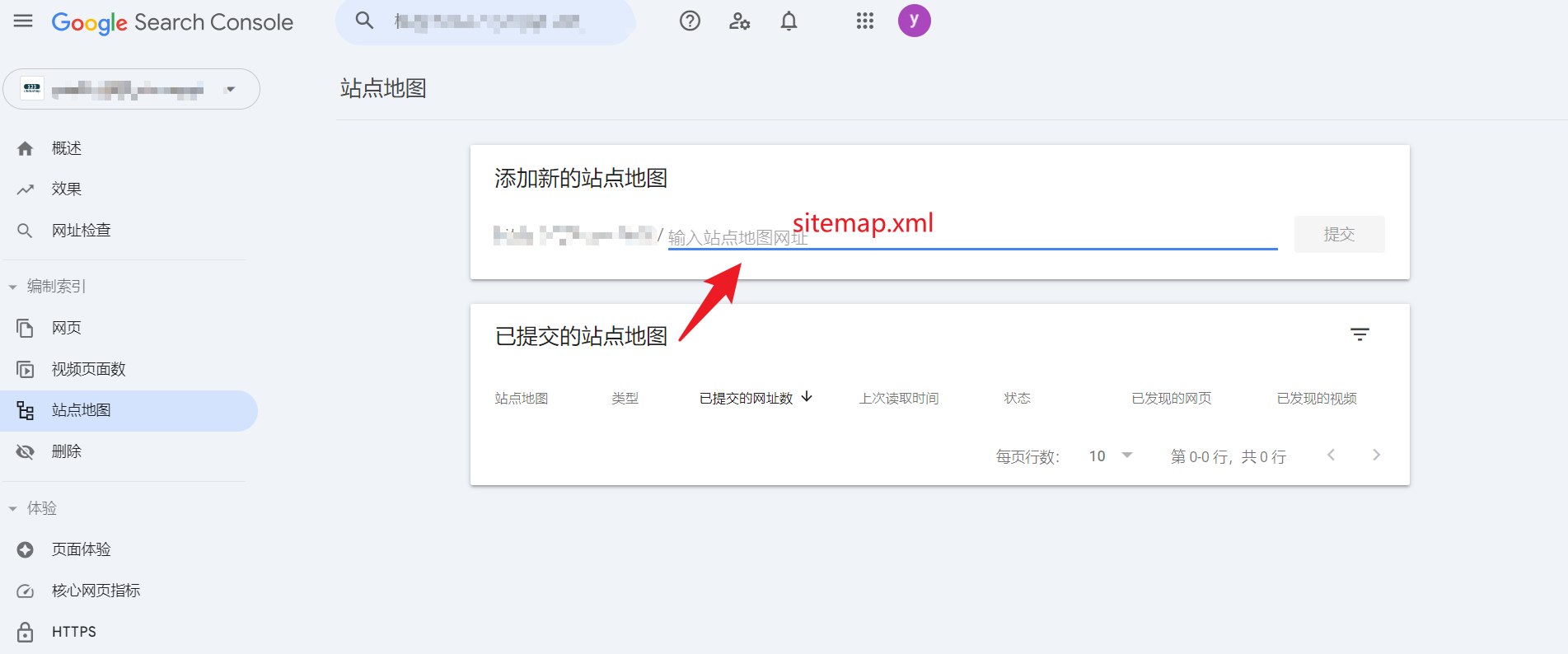Click the 已提交的站点地图 heading

tap(581, 336)
